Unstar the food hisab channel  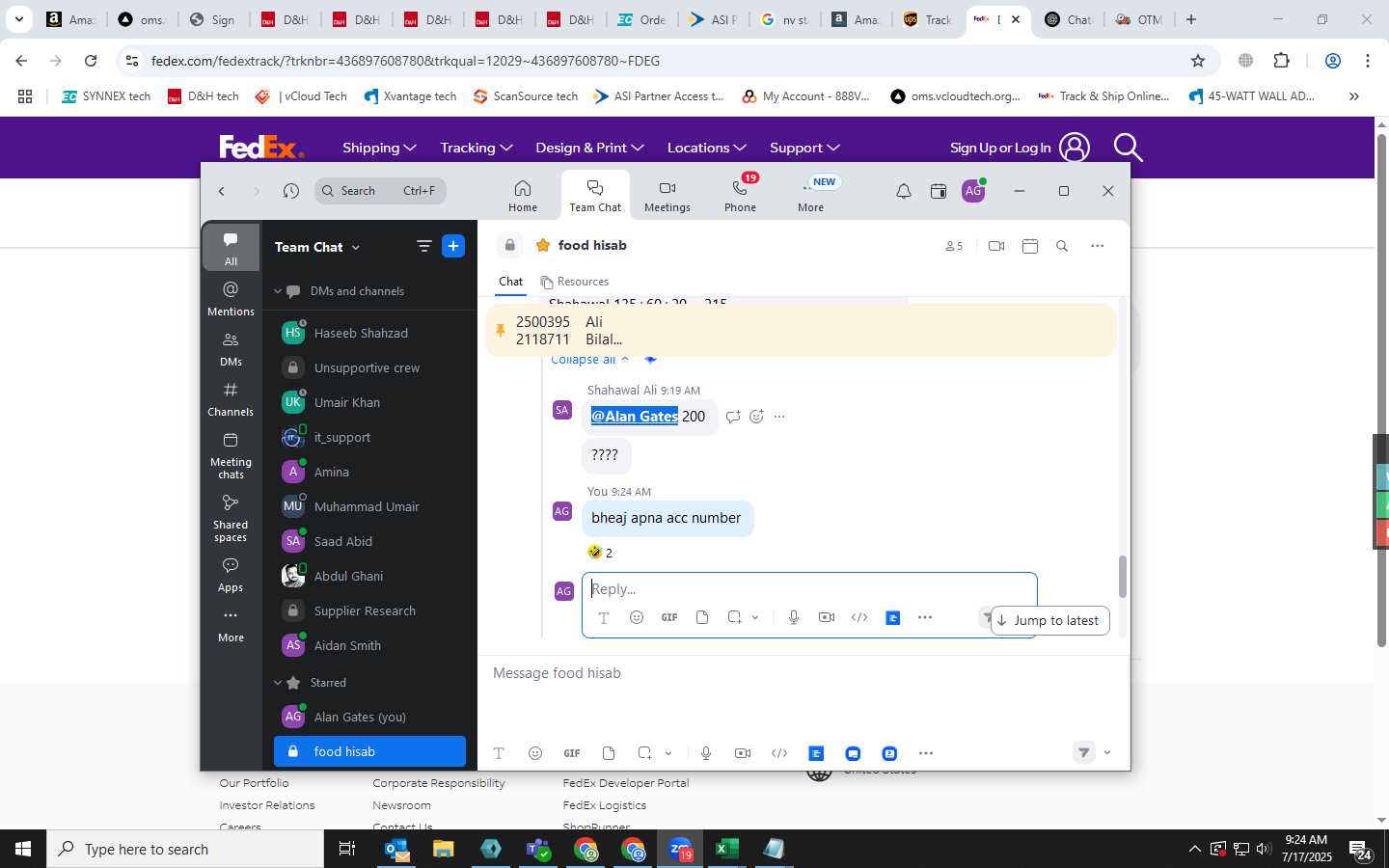click(x=543, y=245)
